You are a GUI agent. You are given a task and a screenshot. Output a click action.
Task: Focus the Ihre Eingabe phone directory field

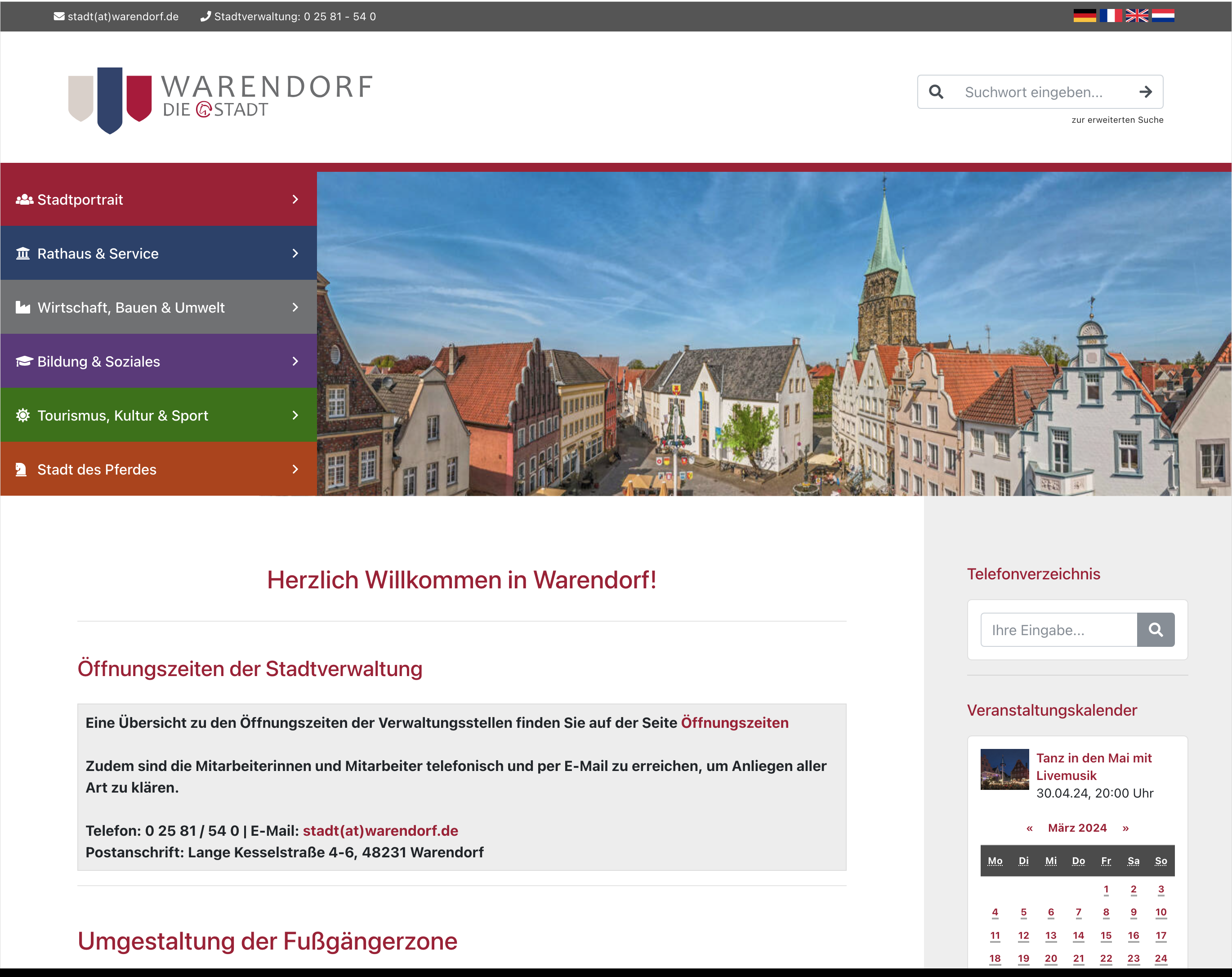(x=1058, y=630)
